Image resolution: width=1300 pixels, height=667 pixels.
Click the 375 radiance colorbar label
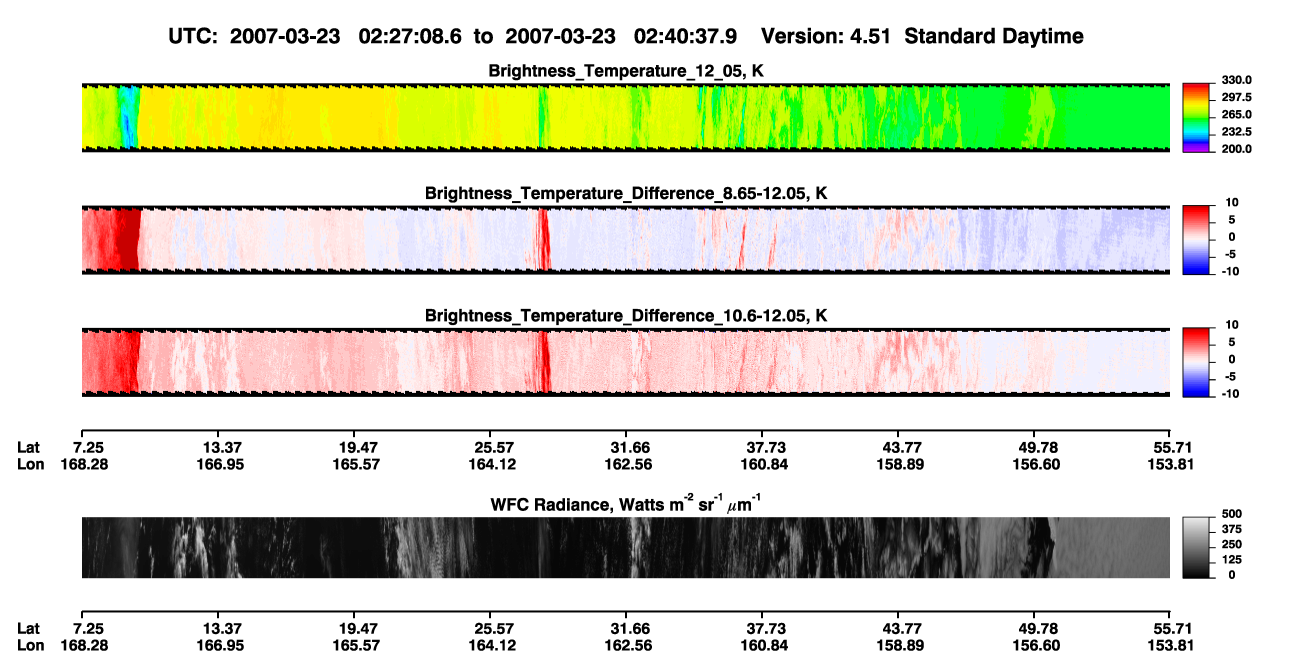click(x=1231, y=529)
